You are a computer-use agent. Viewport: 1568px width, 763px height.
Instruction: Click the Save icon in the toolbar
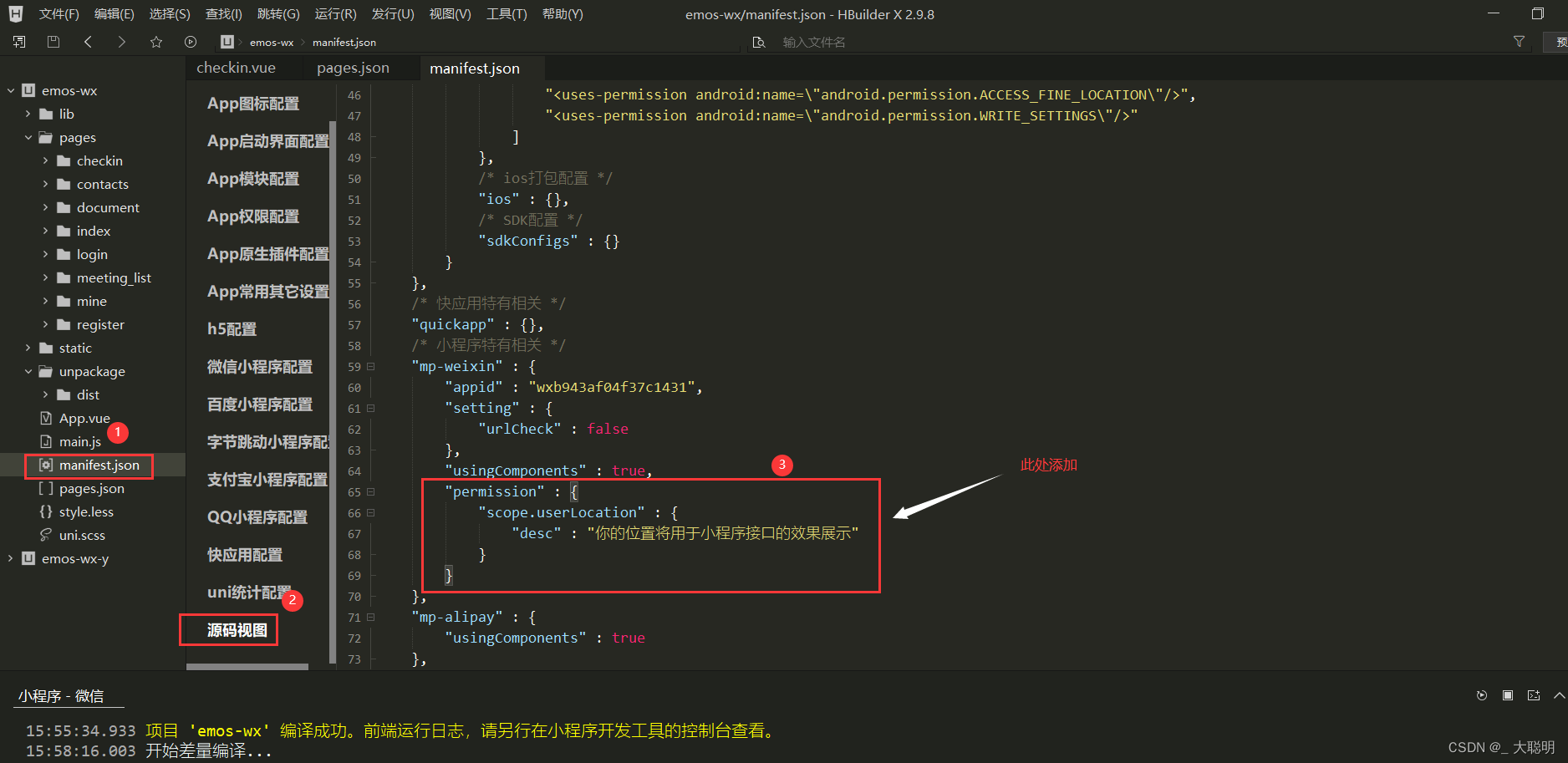coord(53,42)
